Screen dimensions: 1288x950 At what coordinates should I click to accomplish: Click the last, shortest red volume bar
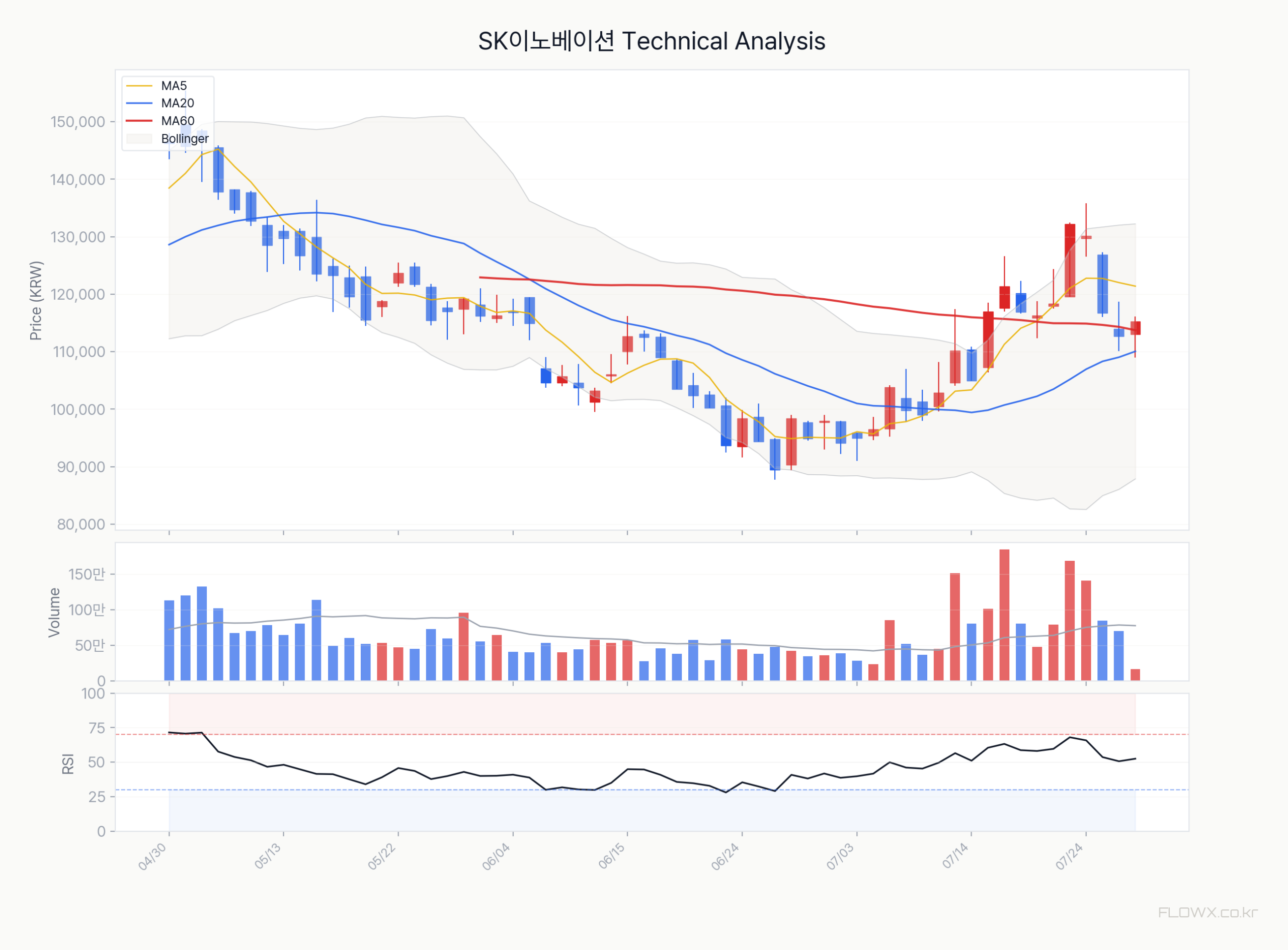pyautogui.click(x=1136, y=675)
